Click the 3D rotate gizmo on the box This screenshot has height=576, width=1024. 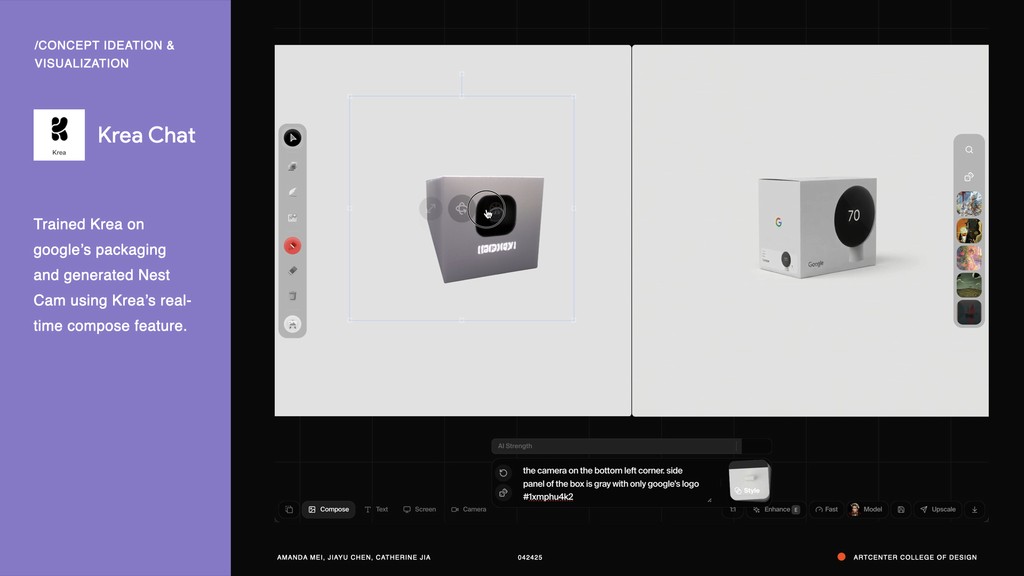coord(461,208)
